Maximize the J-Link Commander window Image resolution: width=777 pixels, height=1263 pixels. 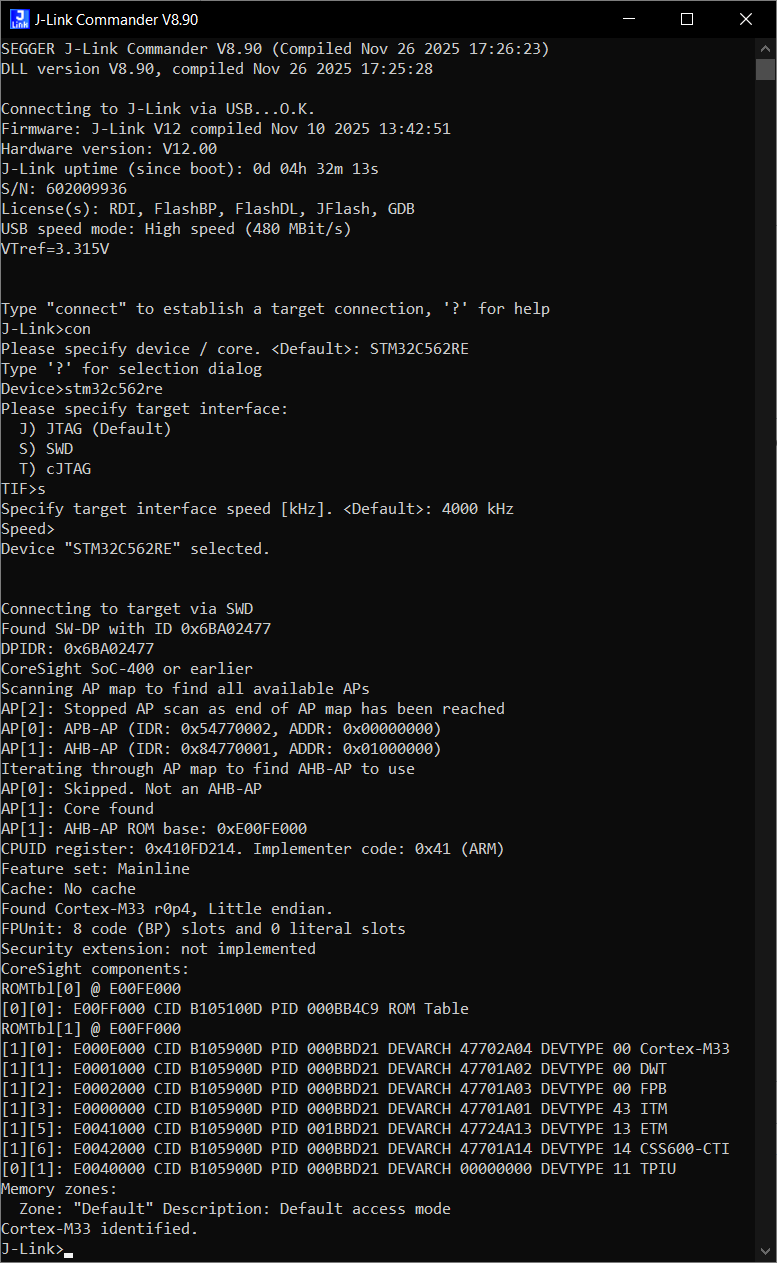pos(687,18)
